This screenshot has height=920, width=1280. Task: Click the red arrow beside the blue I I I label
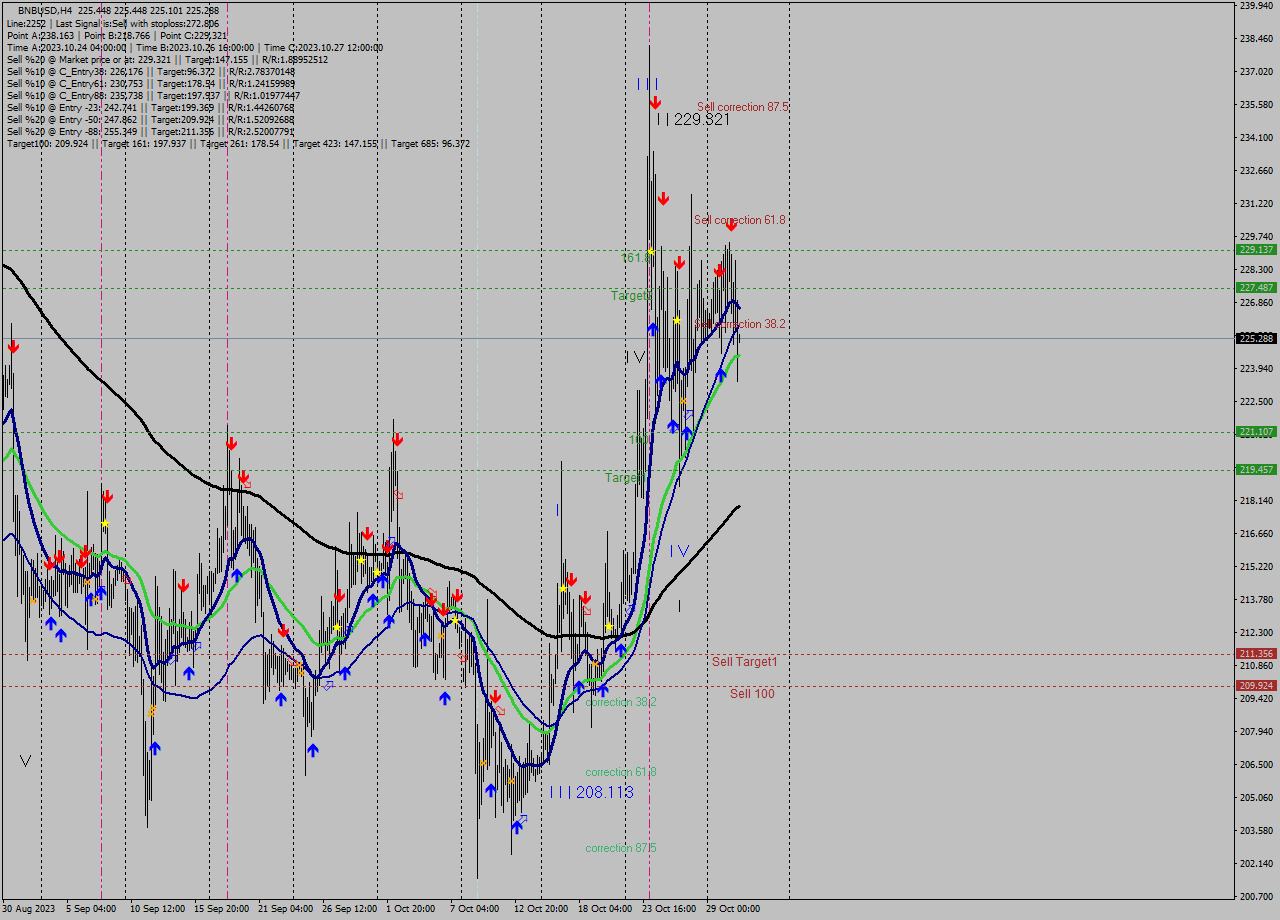[655, 103]
